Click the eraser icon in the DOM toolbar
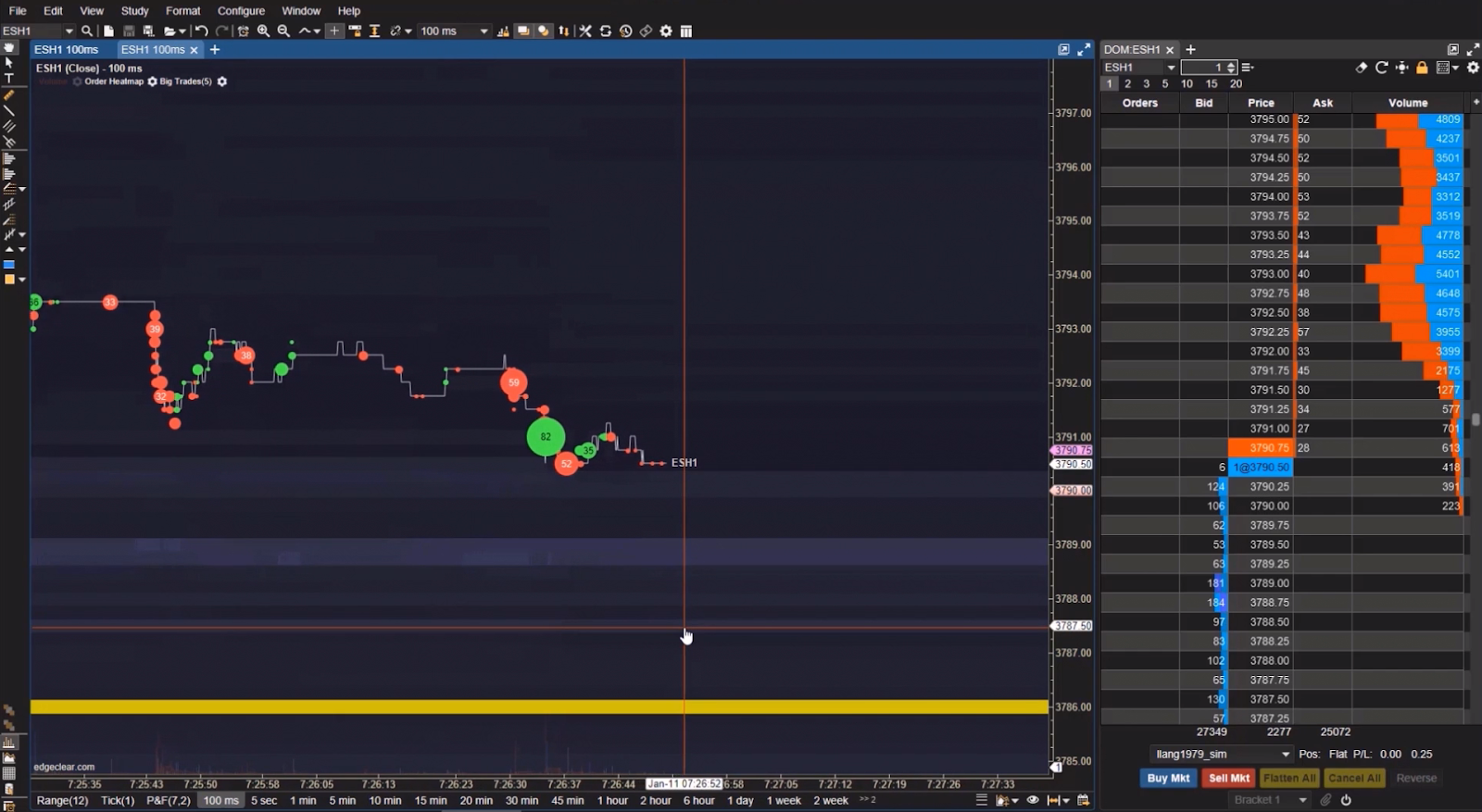This screenshot has height=812, width=1482. click(1361, 68)
